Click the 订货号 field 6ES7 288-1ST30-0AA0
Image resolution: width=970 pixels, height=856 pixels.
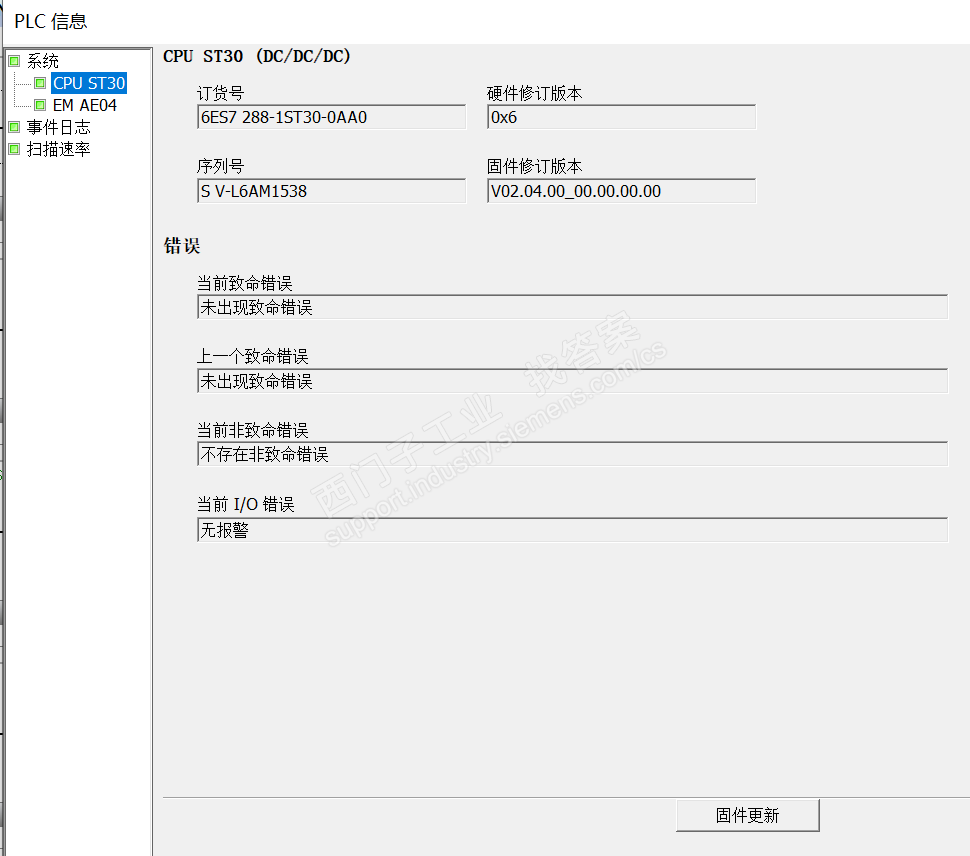point(332,117)
